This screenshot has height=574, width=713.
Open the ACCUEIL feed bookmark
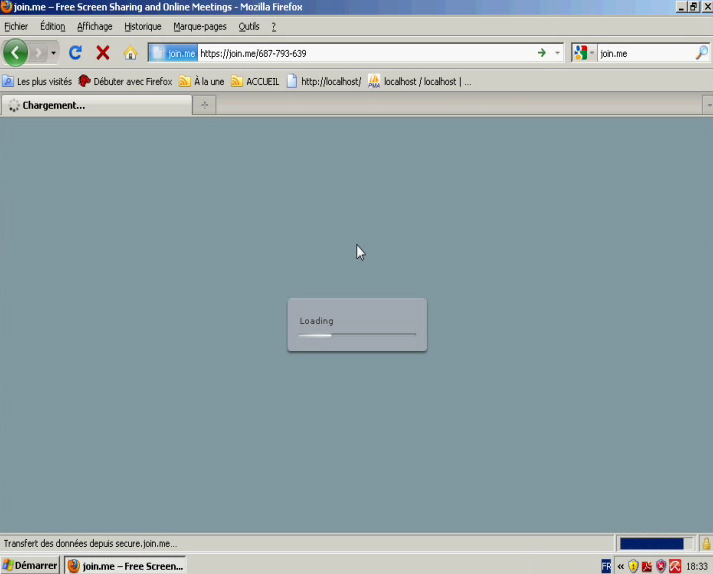(x=256, y=81)
